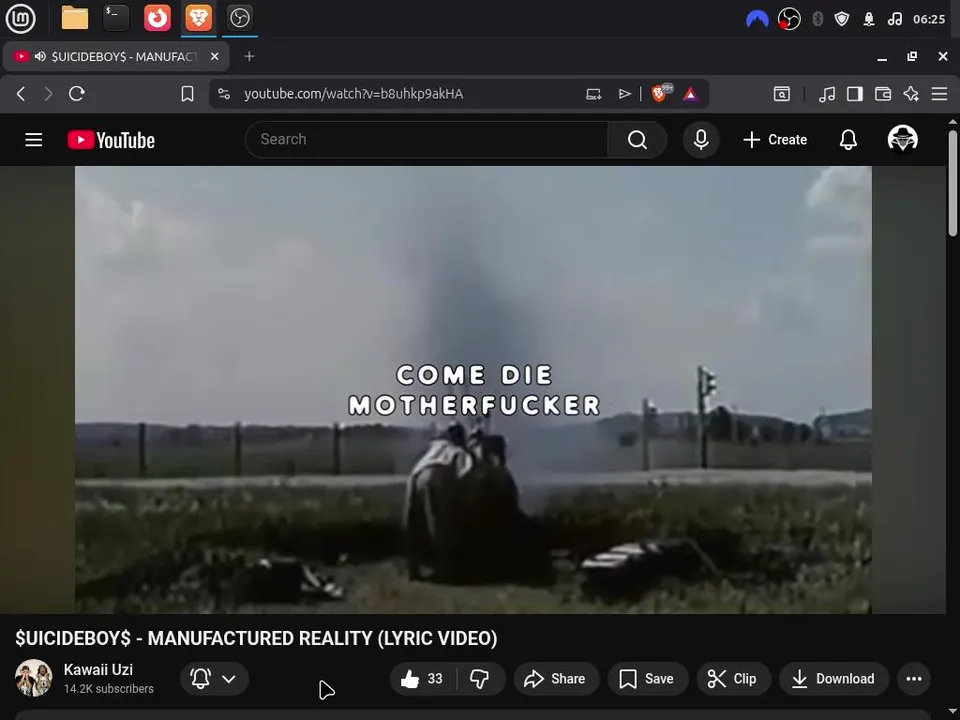
Task: Open Leo AI assistant icon
Action: tap(911, 94)
